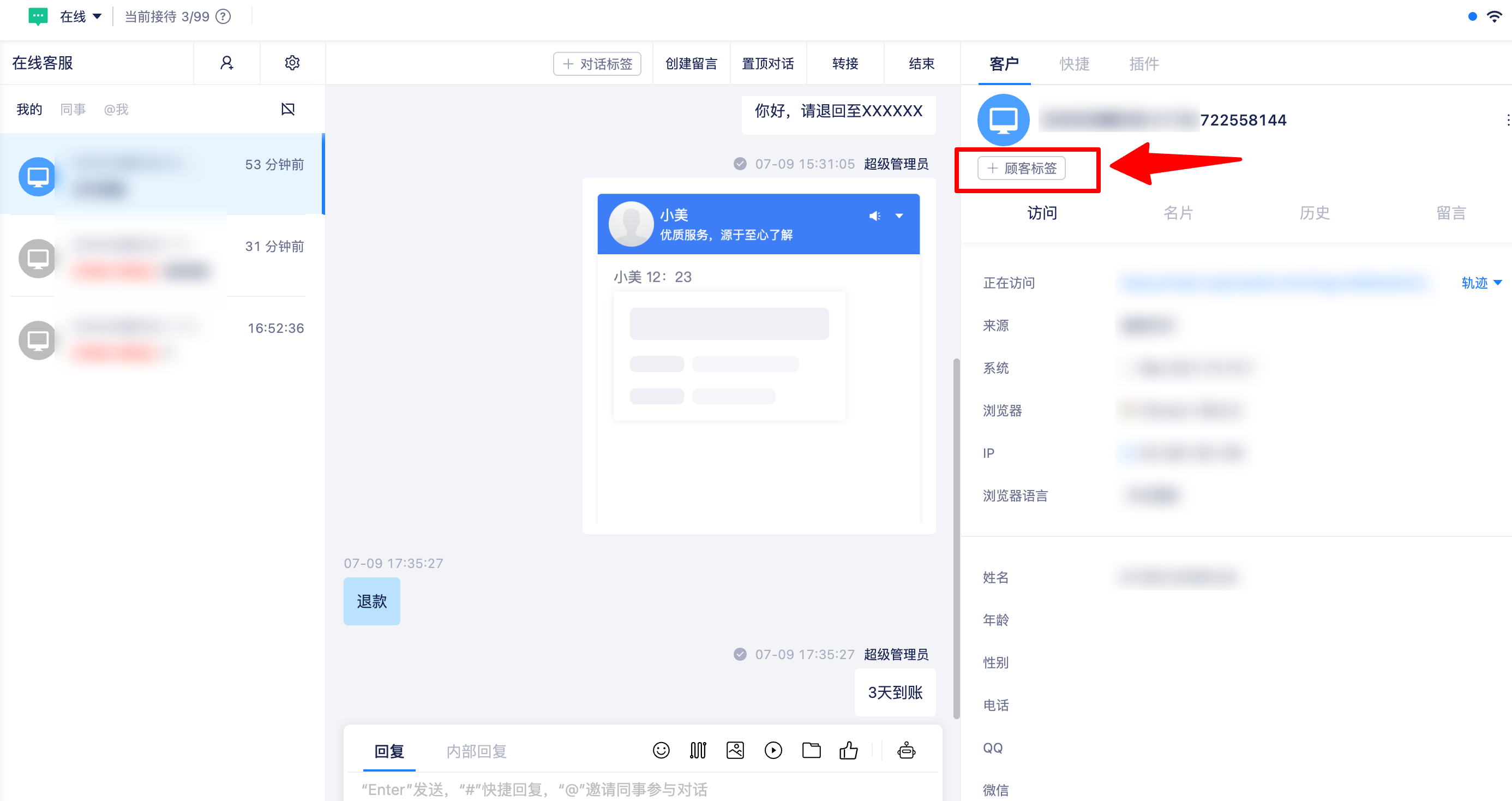
Task: Click the 退款 message bubble
Action: pyautogui.click(x=371, y=601)
